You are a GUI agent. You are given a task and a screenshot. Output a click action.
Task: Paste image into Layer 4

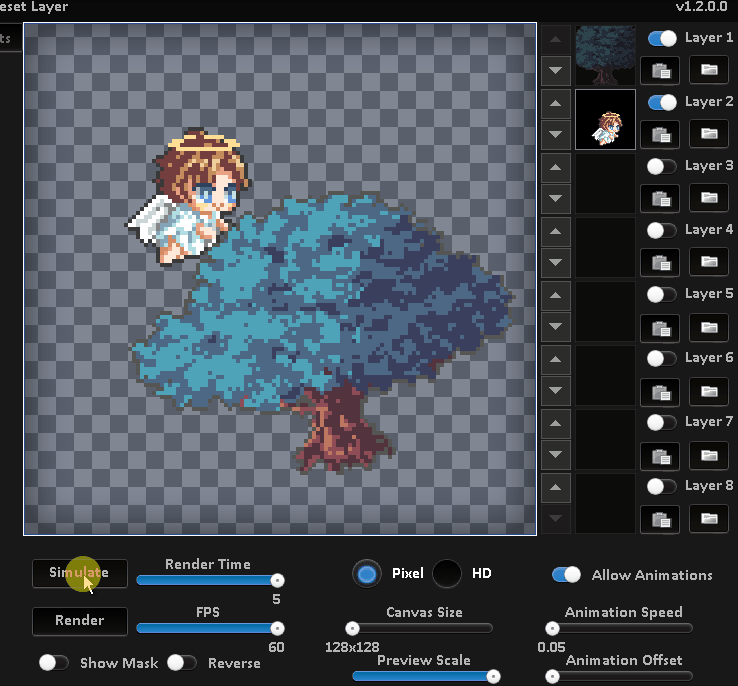(x=660, y=263)
